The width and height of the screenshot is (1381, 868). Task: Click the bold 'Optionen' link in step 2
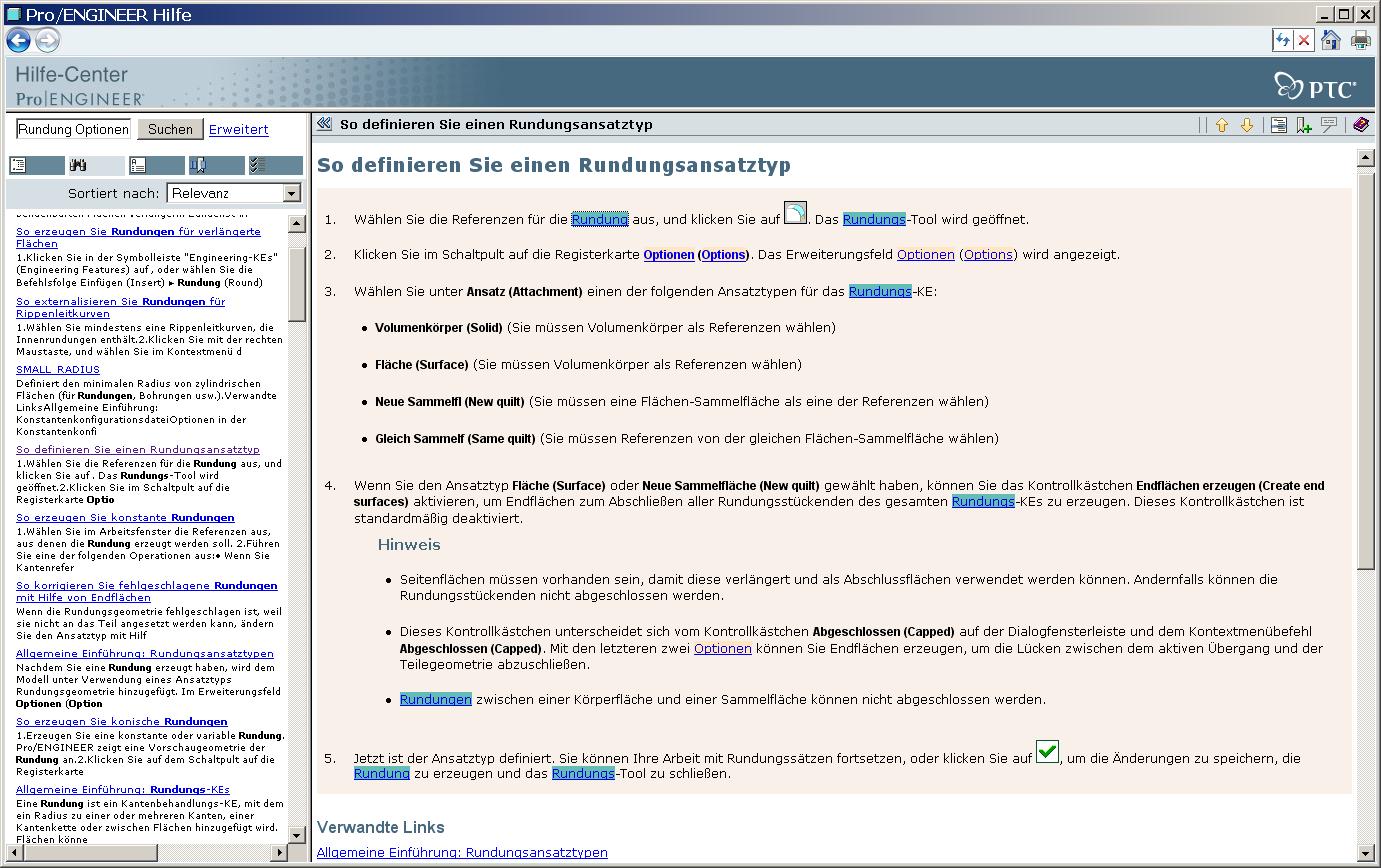coord(669,254)
